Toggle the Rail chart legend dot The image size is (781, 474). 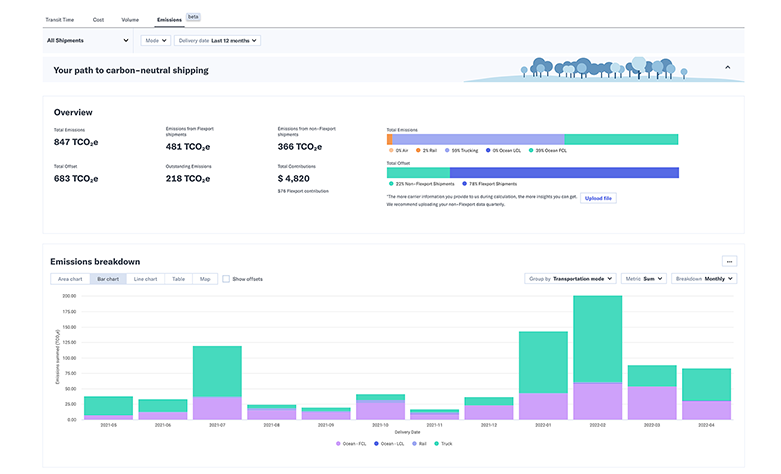pos(414,444)
